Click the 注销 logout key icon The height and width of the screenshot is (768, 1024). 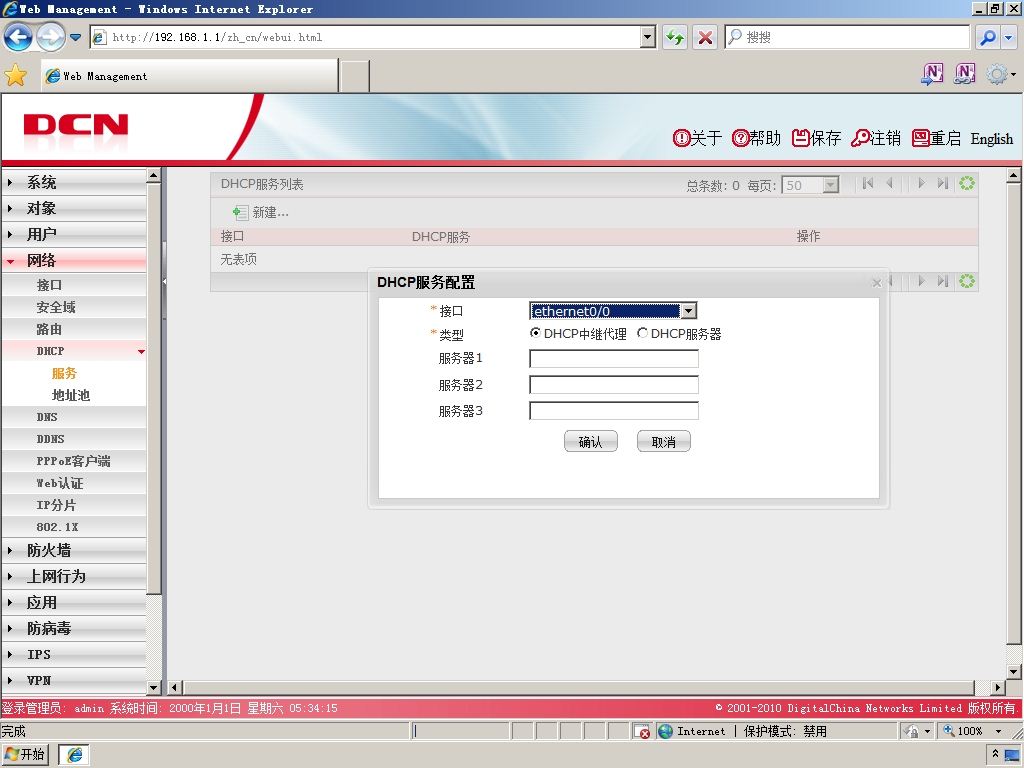click(x=860, y=138)
